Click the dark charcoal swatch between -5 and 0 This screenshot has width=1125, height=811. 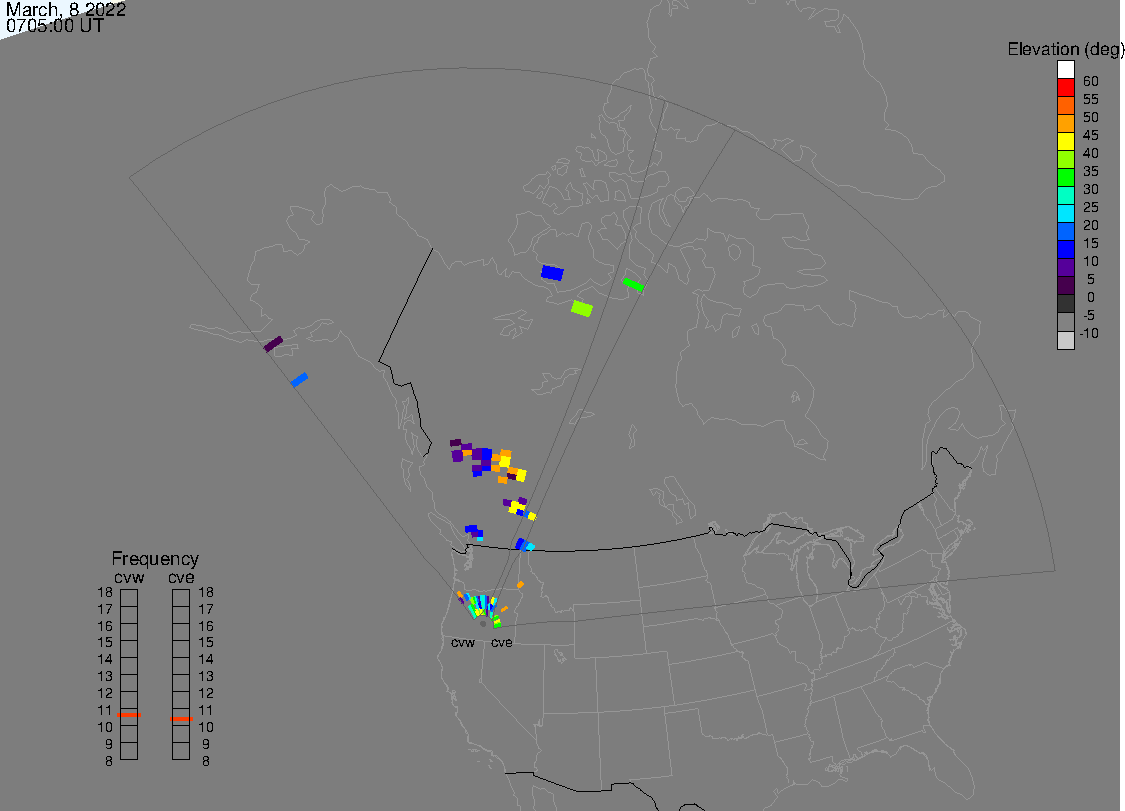1065,304
